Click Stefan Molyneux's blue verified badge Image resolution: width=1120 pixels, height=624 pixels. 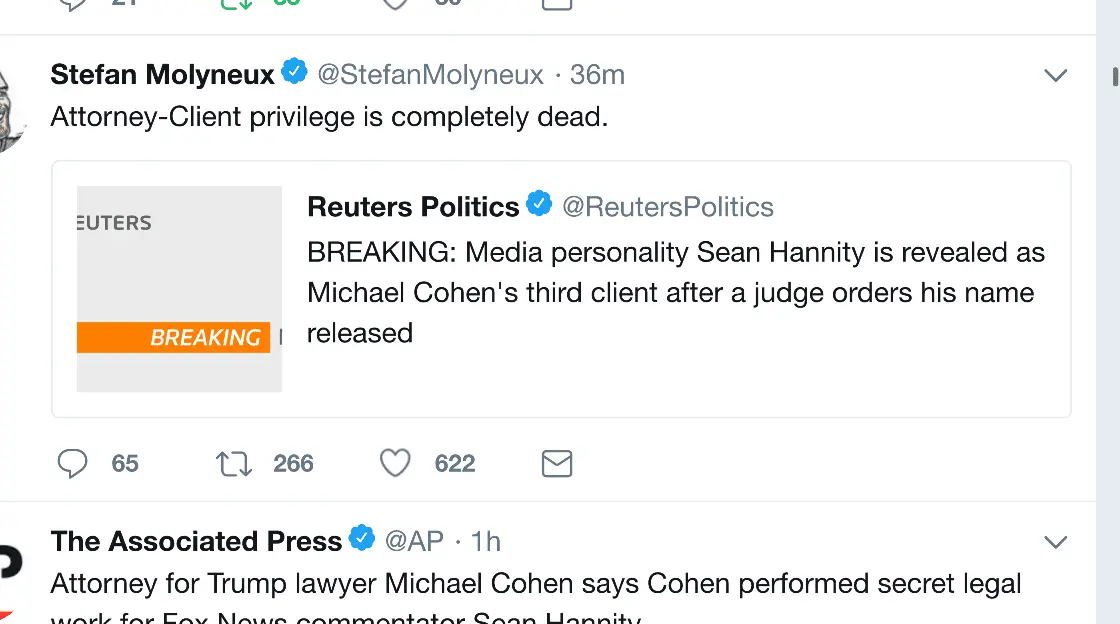pos(294,72)
